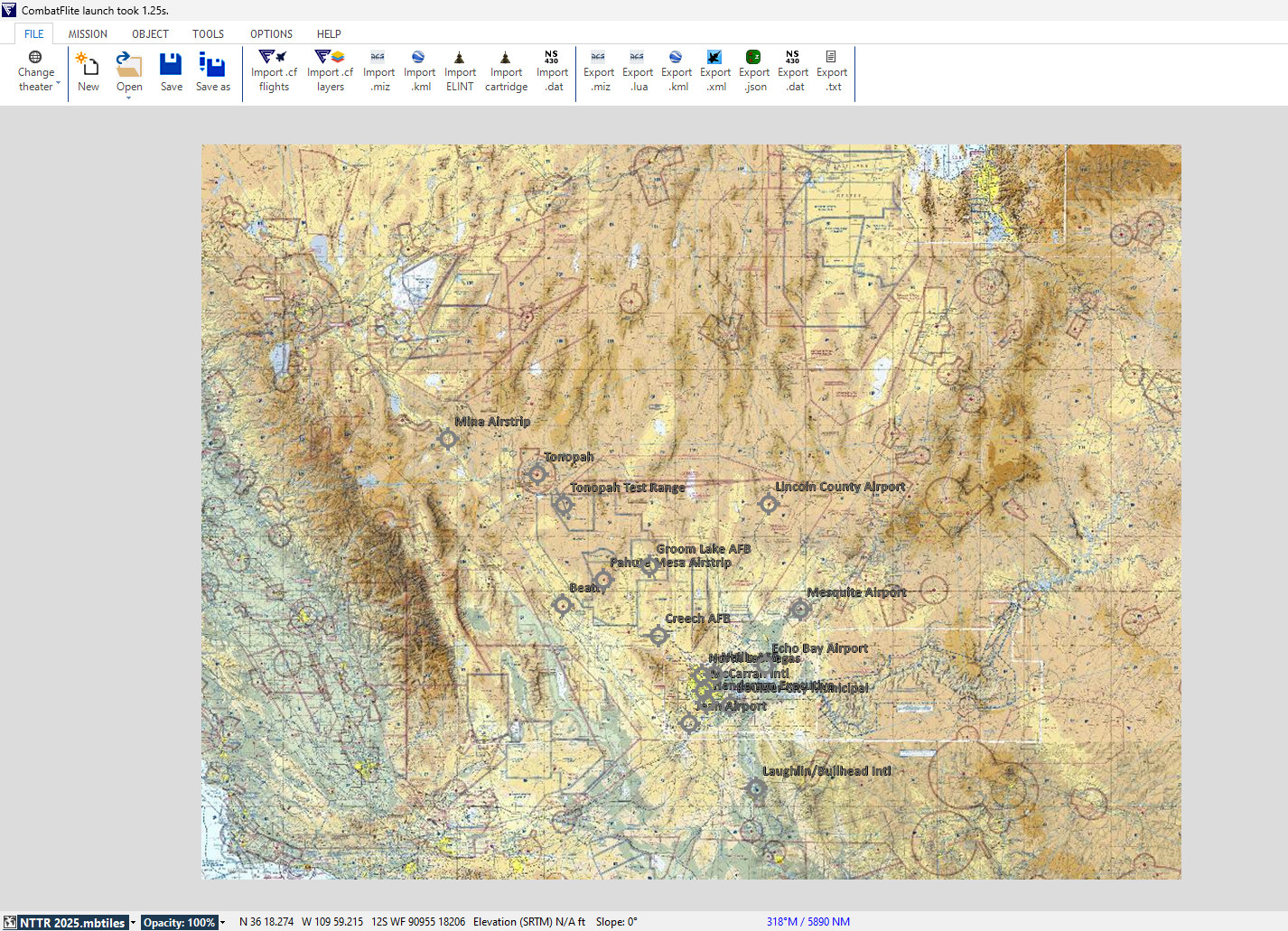Open the Opacity dropdown in status bar
1288x931 pixels.
pos(182,922)
